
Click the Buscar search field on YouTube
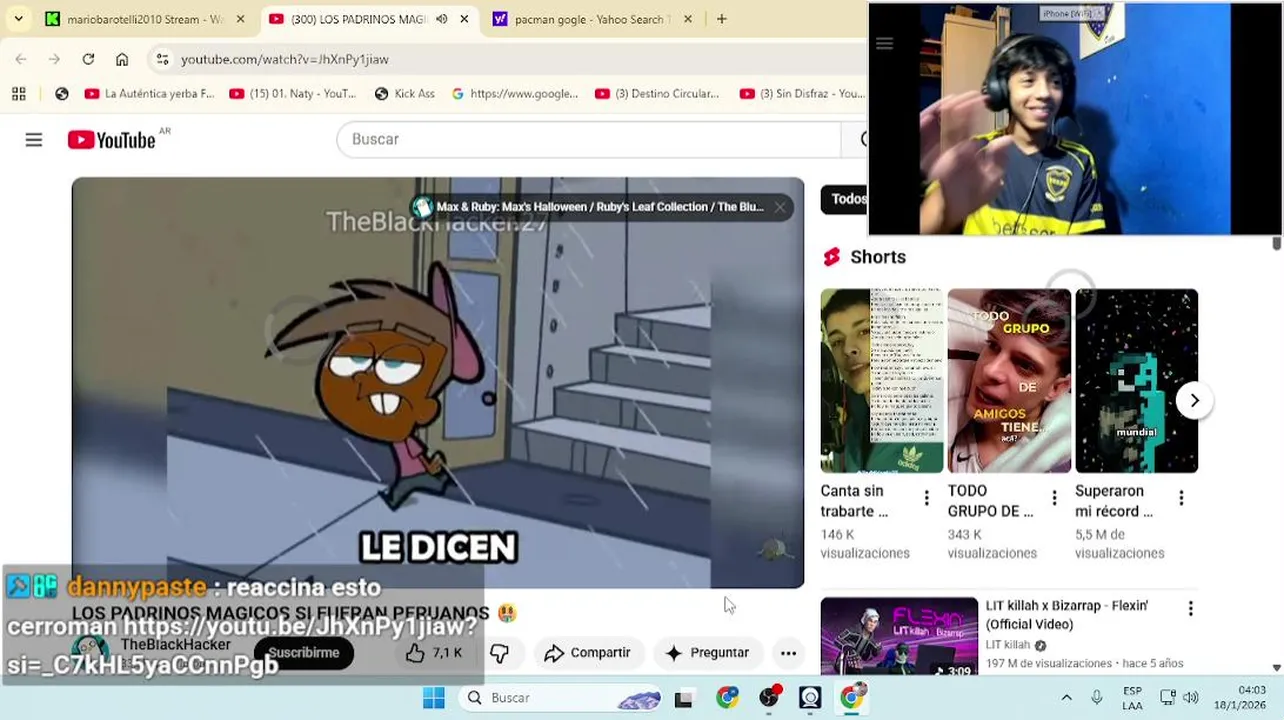point(590,139)
